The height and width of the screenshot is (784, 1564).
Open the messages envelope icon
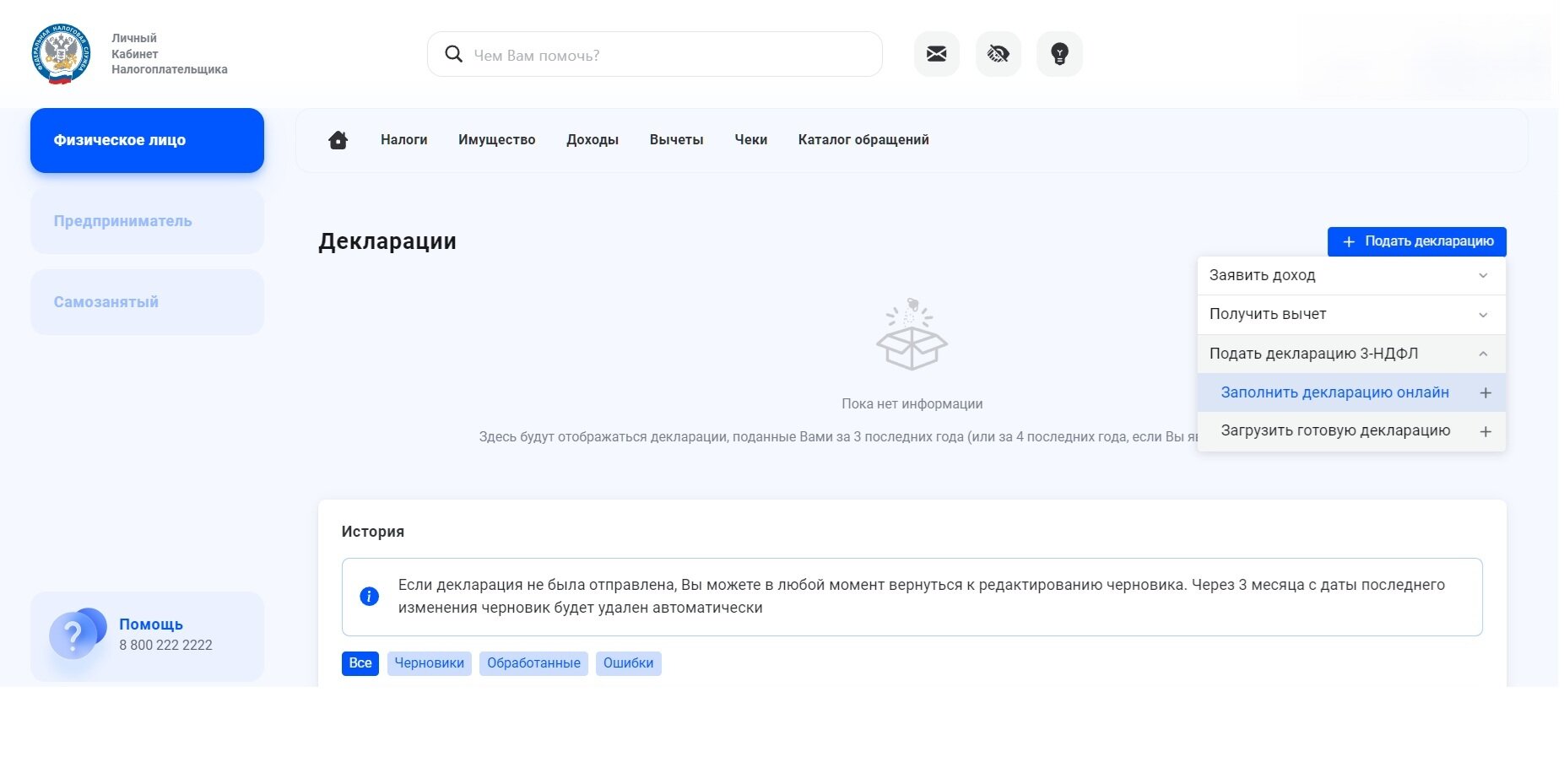pyautogui.click(x=936, y=54)
